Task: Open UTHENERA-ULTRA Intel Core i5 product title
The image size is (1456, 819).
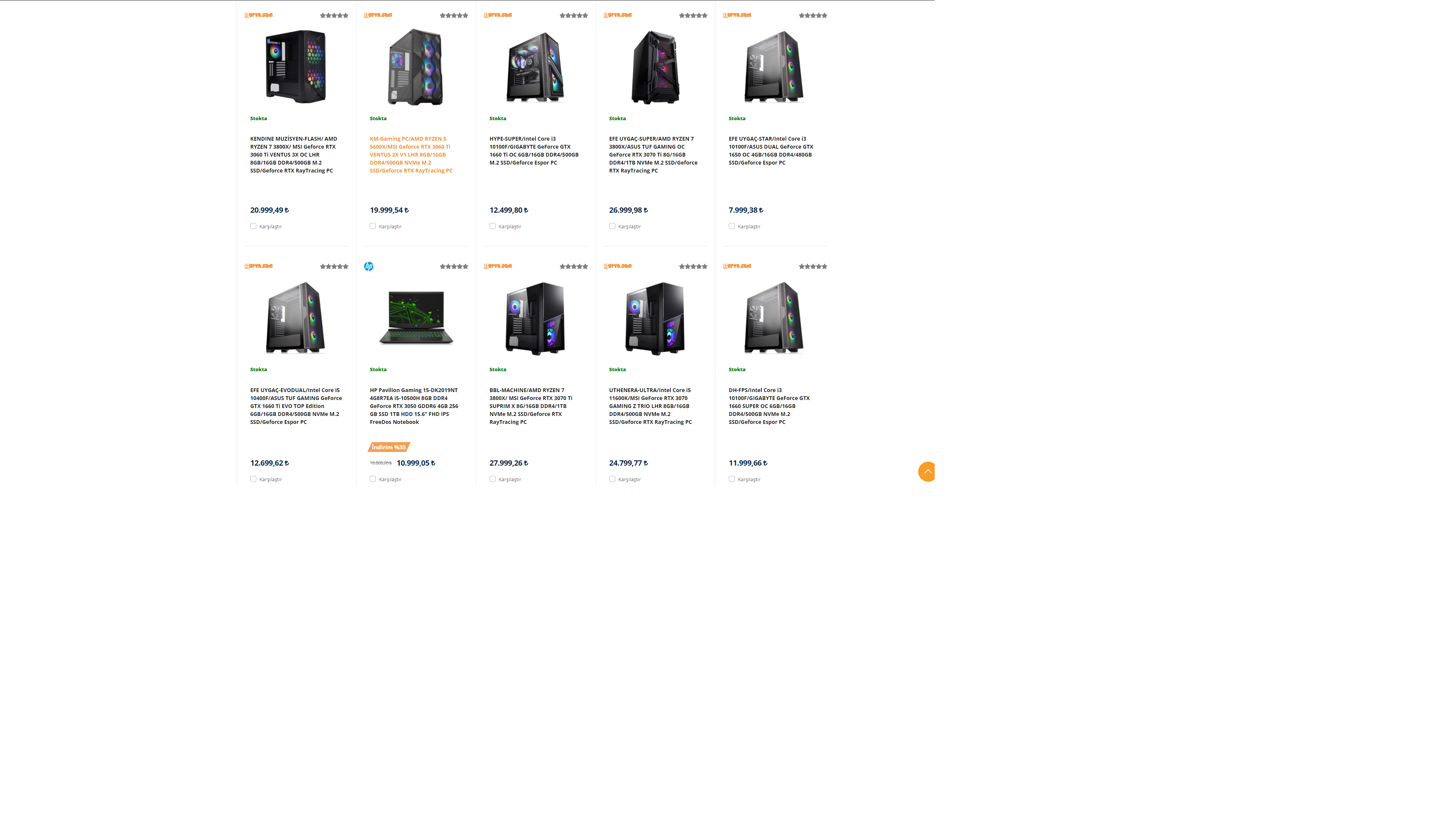Action: 650,406
